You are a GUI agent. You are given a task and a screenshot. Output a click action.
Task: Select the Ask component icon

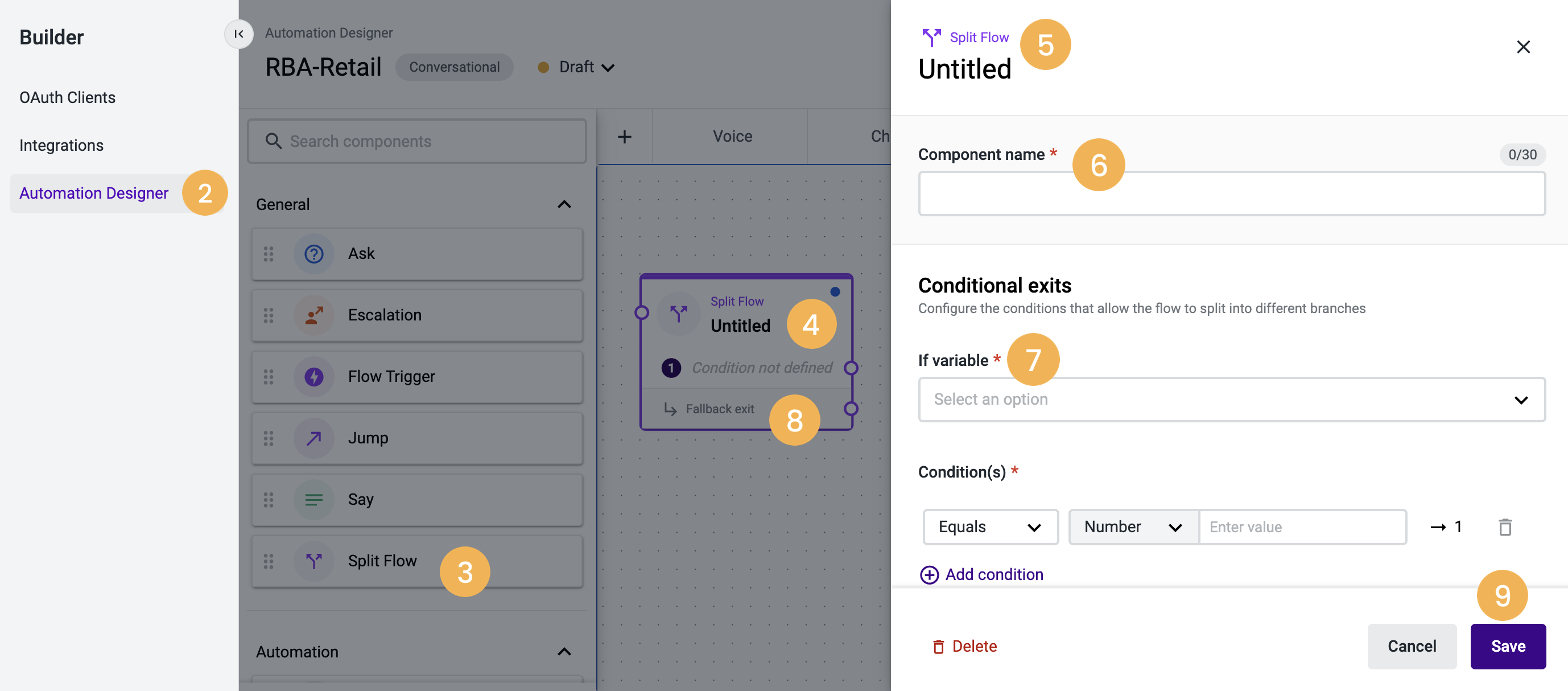[313, 254]
